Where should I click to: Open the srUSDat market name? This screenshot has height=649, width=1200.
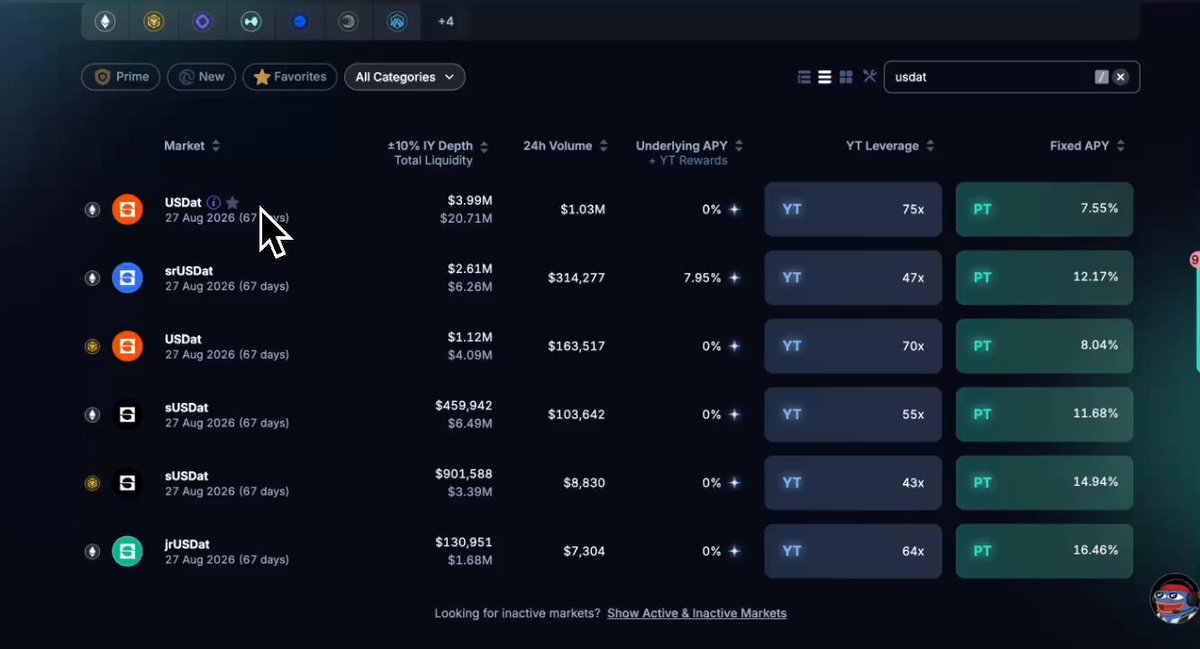point(189,271)
